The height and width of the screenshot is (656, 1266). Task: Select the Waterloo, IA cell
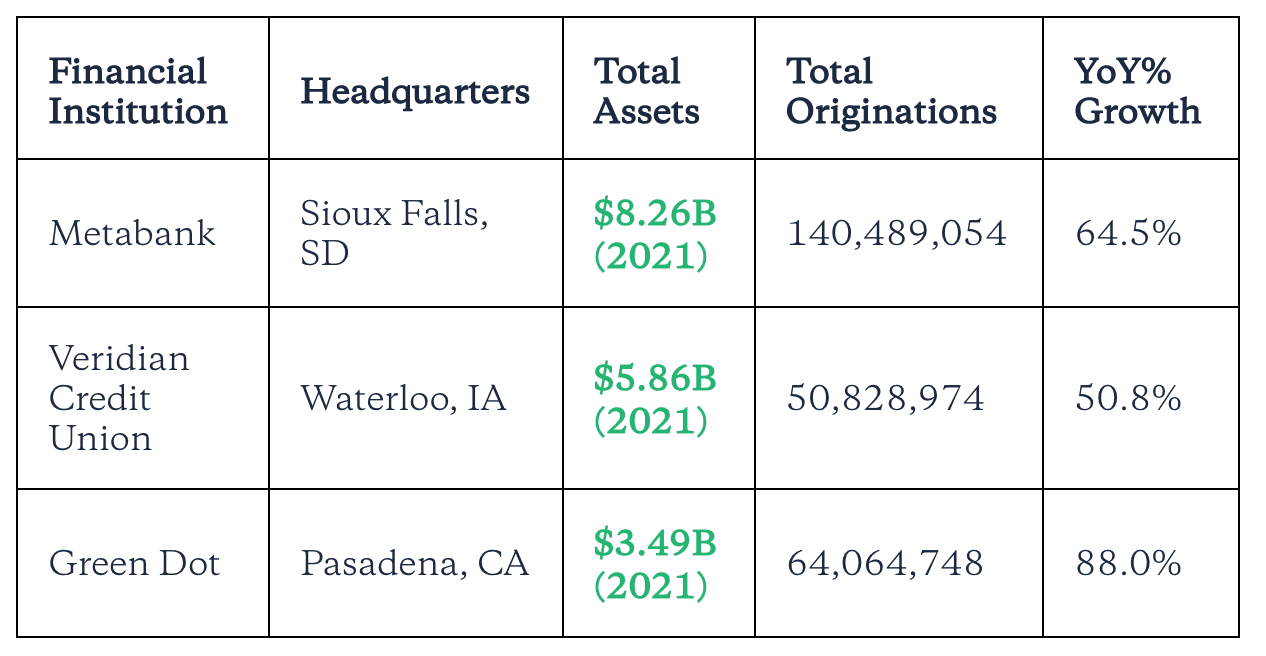[403, 398]
